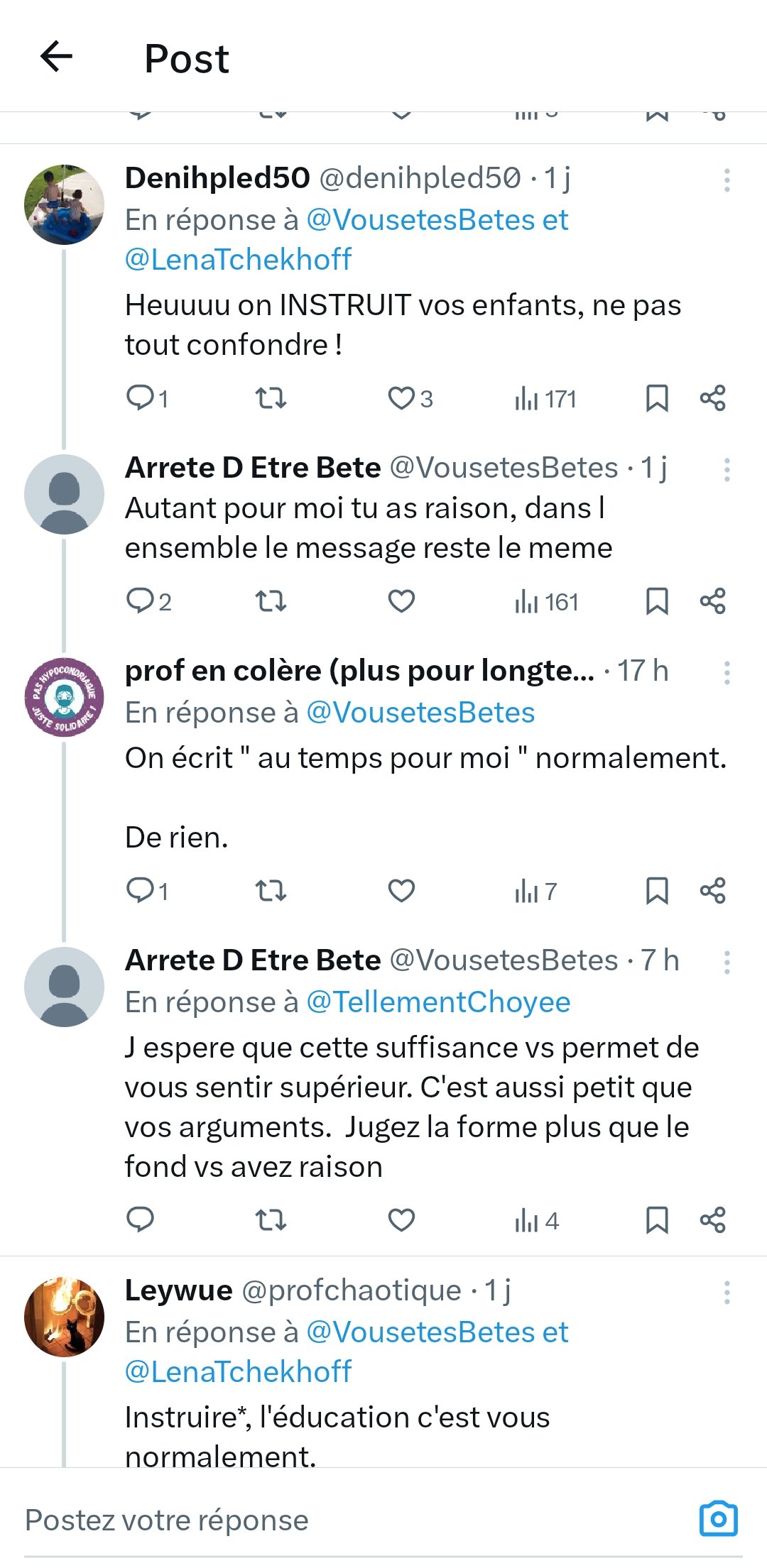Open @LenaTchekhoff link in Leywue's reply
767x1568 pixels.
tap(238, 1372)
